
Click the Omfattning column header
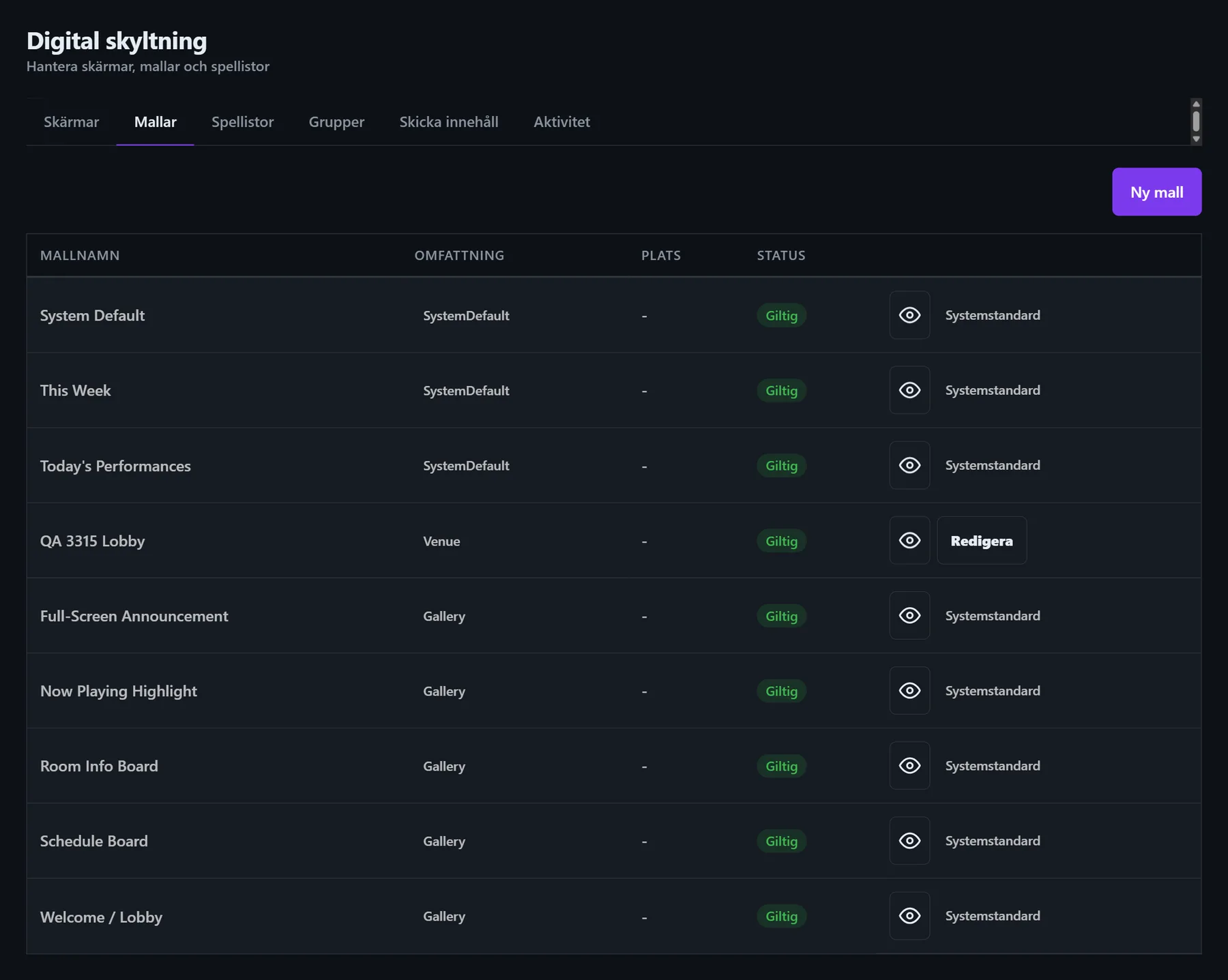pyautogui.click(x=459, y=255)
